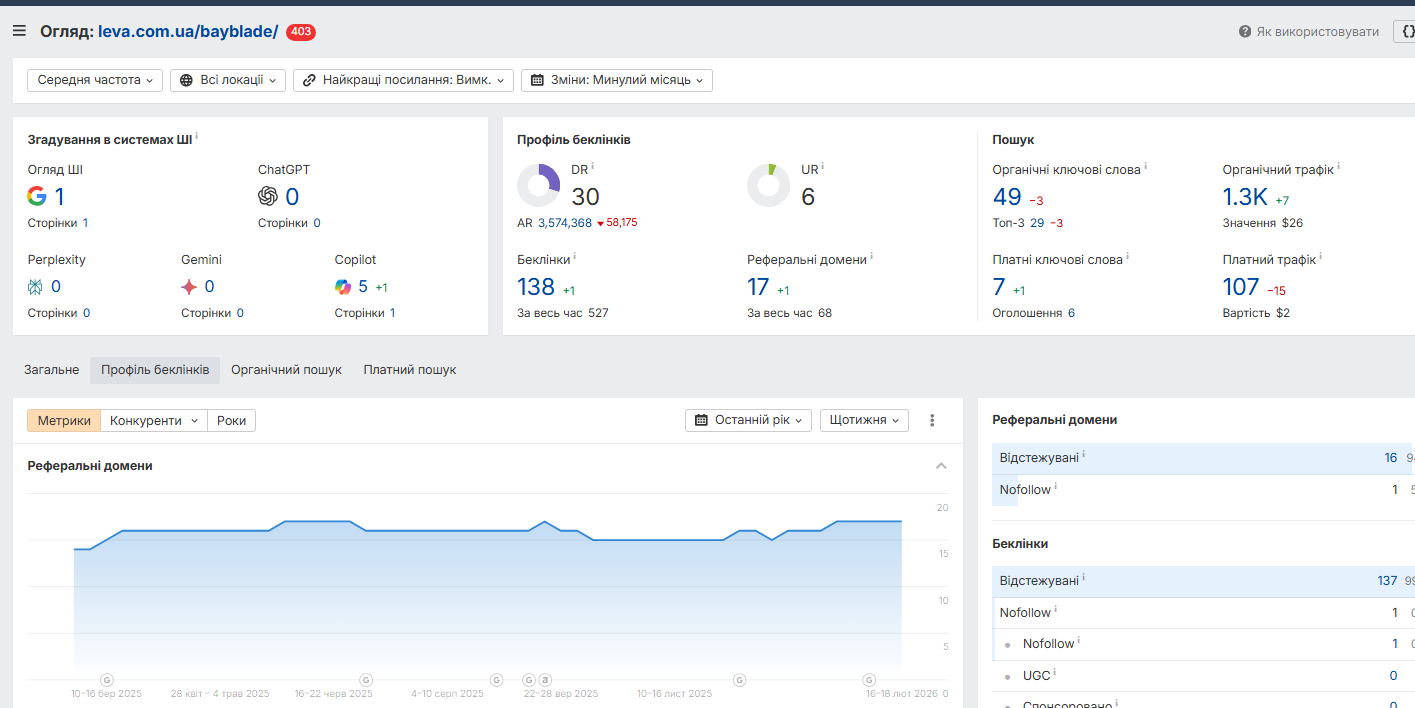Switch to the Органічний пошук tab
Image resolution: width=1415 pixels, height=708 pixels.
pyautogui.click(x=286, y=370)
